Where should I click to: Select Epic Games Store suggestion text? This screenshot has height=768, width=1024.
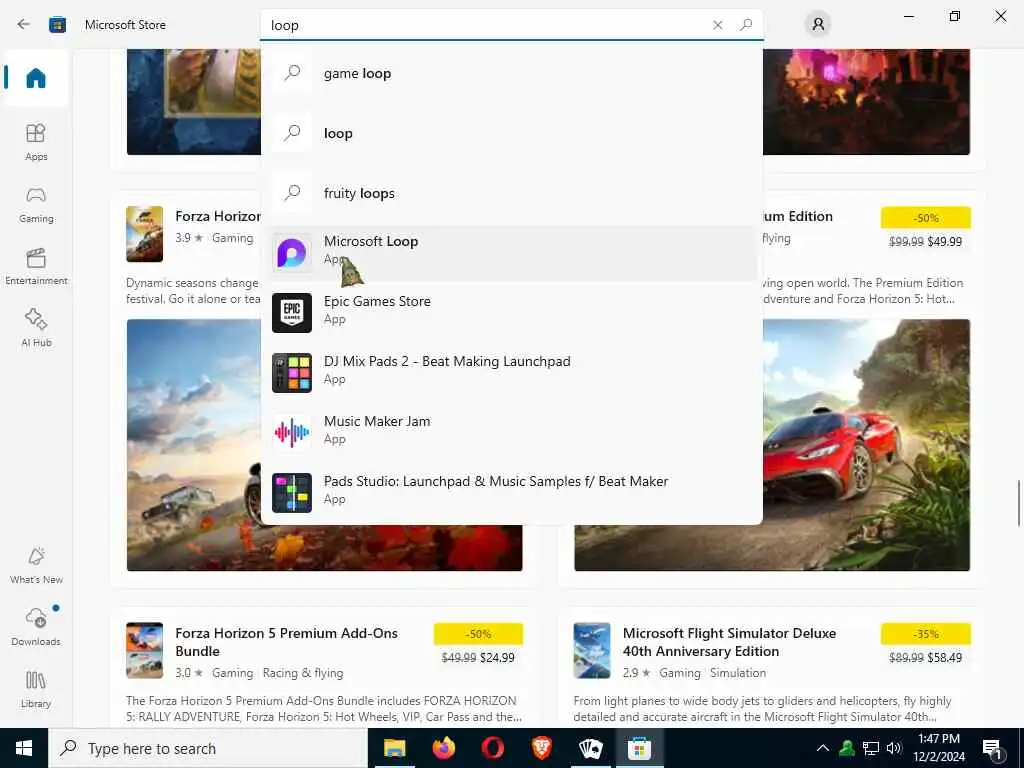point(377,302)
